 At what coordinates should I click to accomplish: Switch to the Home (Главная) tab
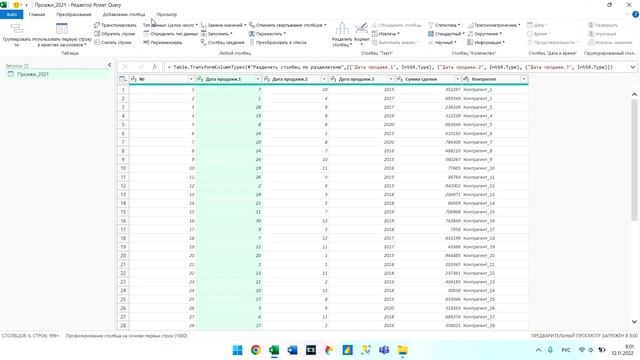click(37, 15)
